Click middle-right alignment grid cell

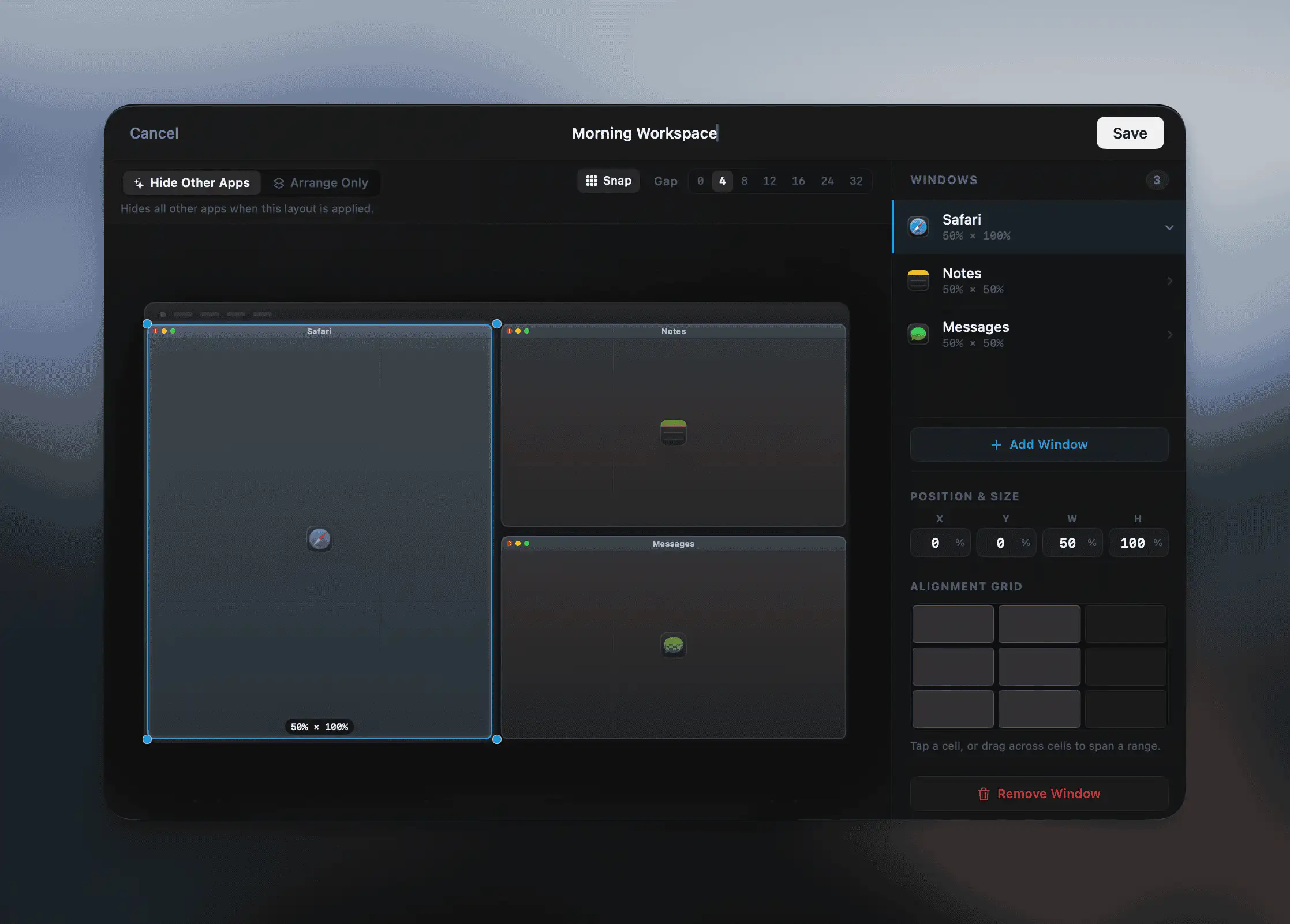point(1126,667)
